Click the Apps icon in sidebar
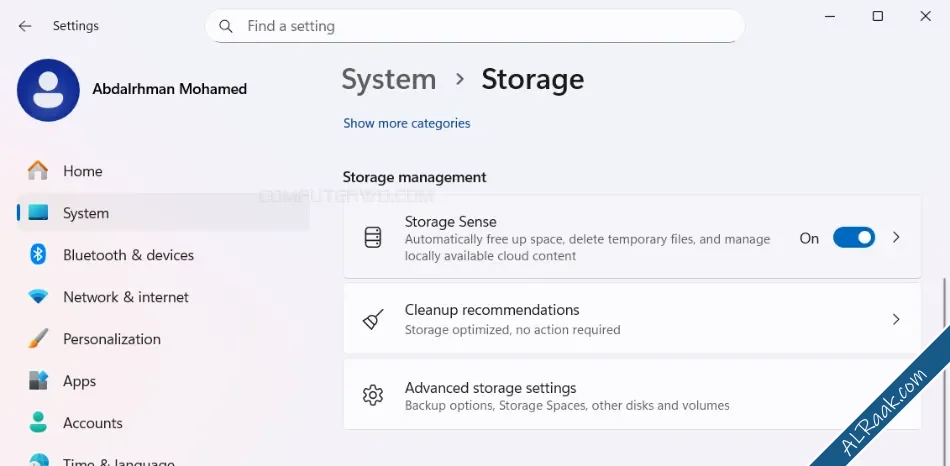Screen dimensions: 950x466 [x=38, y=381]
